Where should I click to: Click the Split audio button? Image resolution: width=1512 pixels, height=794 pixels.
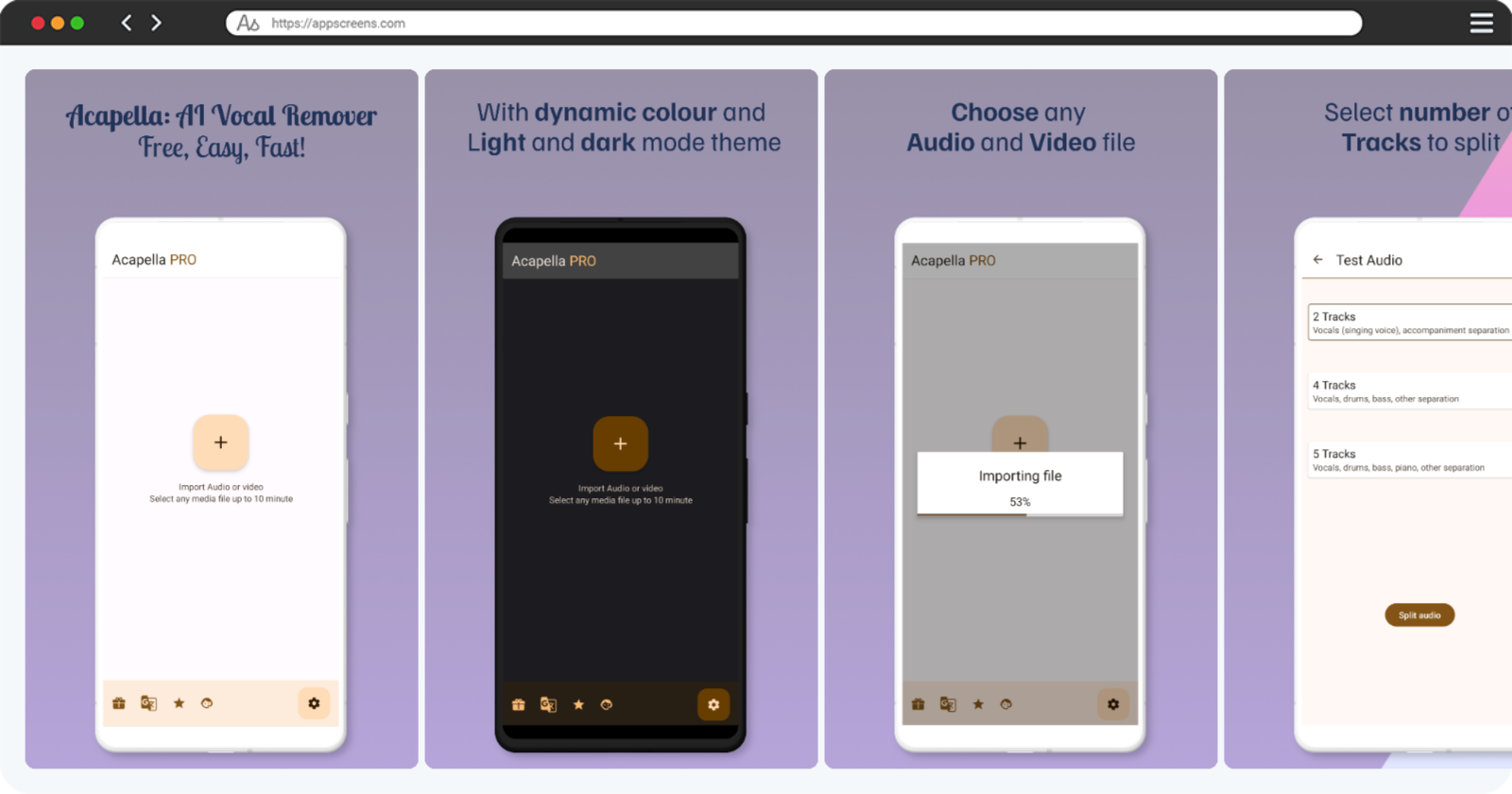coord(1419,615)
